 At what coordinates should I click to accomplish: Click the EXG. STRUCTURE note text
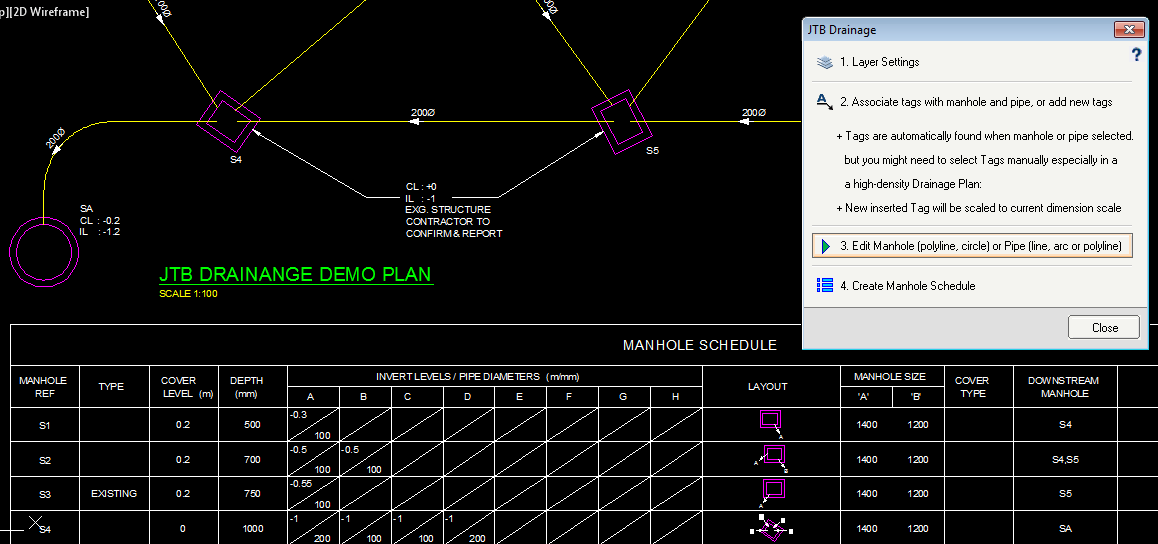point(448,210)
